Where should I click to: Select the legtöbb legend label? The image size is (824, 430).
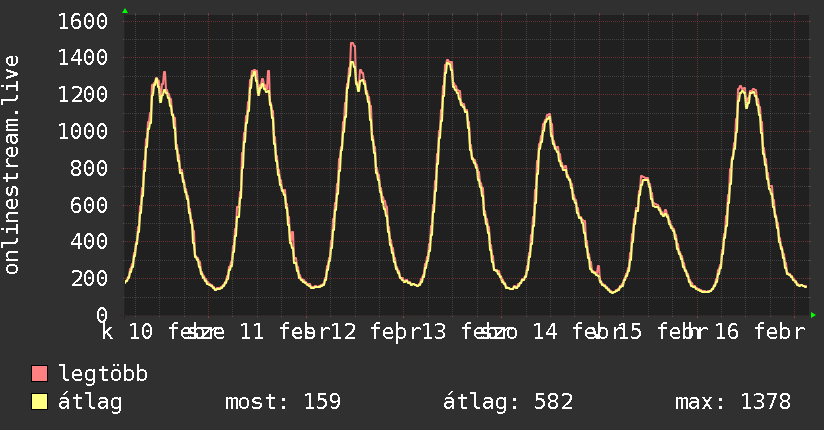coord(103,374)
